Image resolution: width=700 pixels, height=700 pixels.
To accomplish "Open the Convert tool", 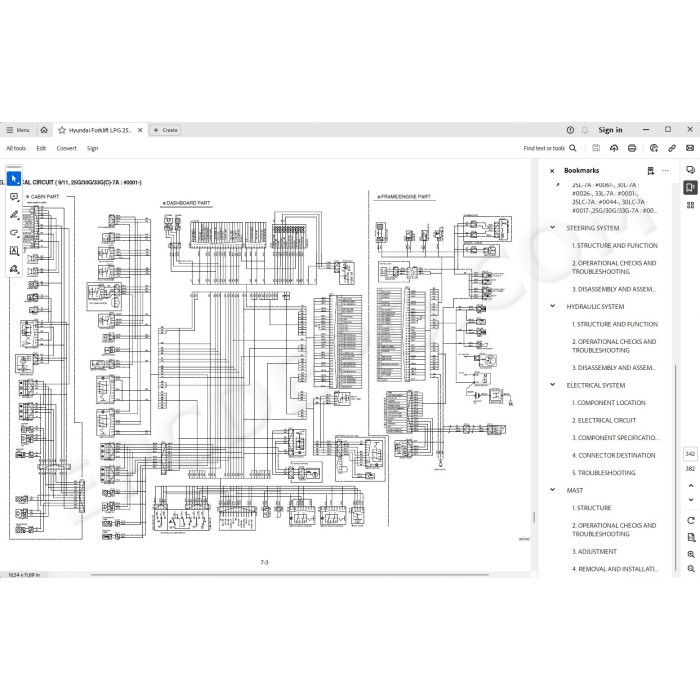I will coord(67,148).
